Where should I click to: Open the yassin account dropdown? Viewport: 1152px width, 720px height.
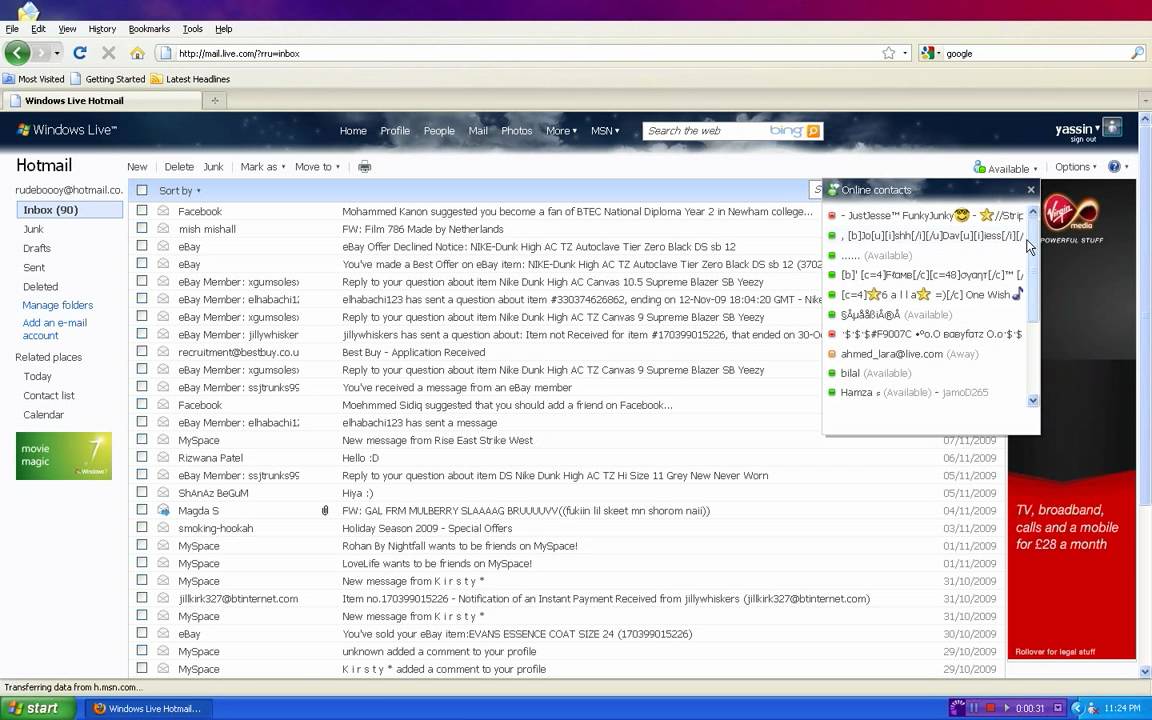click(1078, 129)
